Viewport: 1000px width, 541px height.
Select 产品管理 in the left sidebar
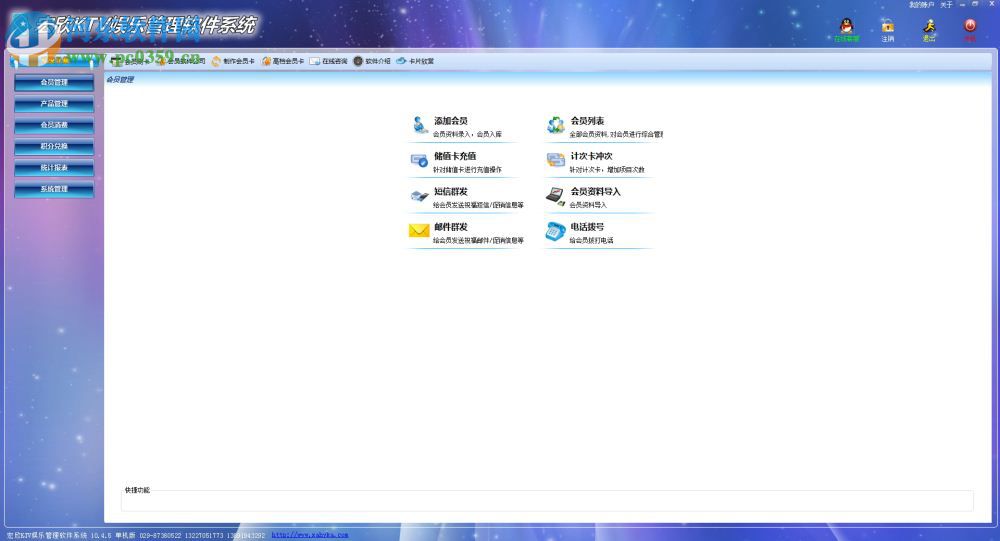pyautogui.click(x=54, y=103)
